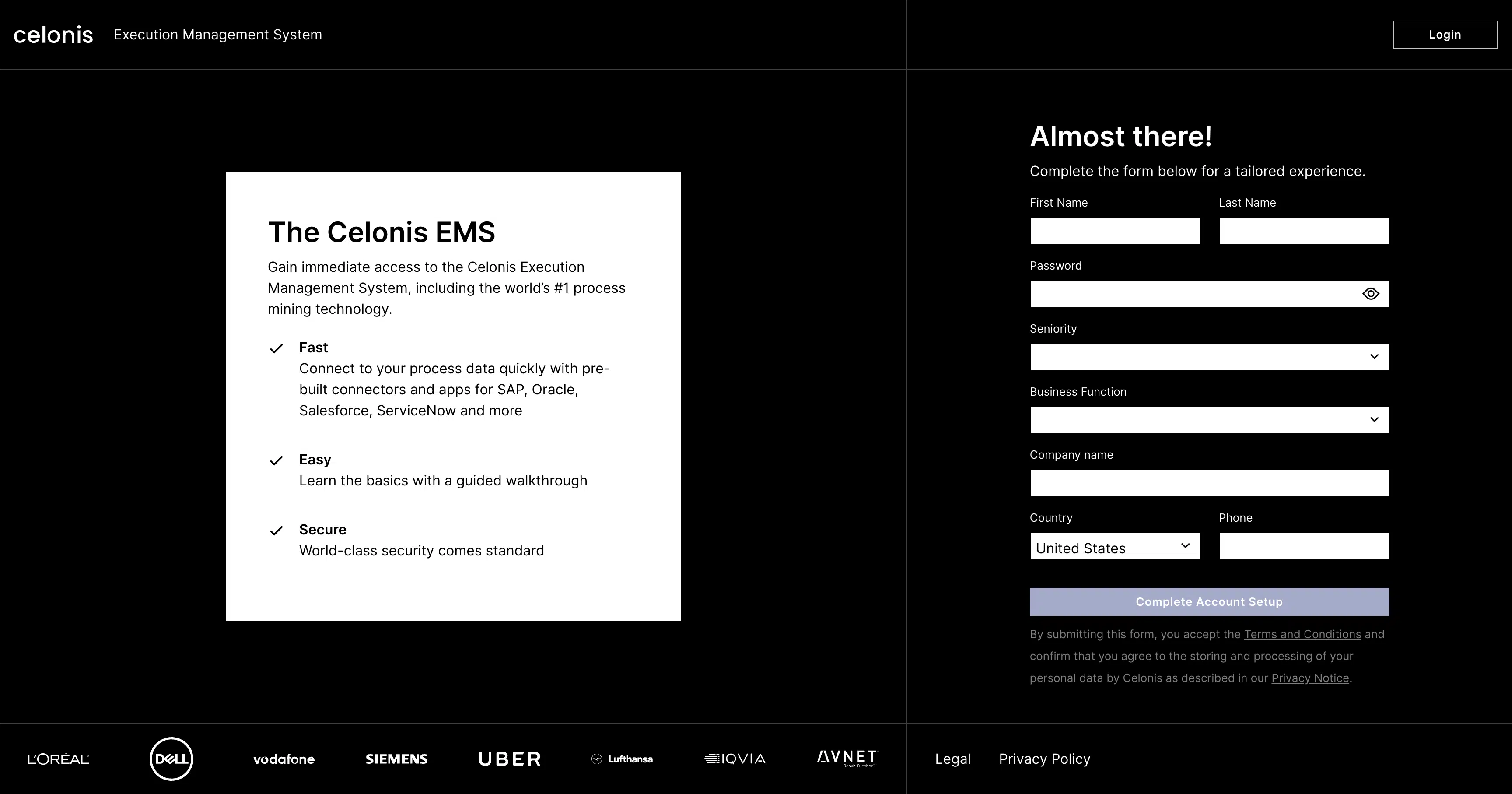This screenshot has width=1512, height=794.
Task: Open the Country dropdown showing United States
Action: pos(1115,546)
